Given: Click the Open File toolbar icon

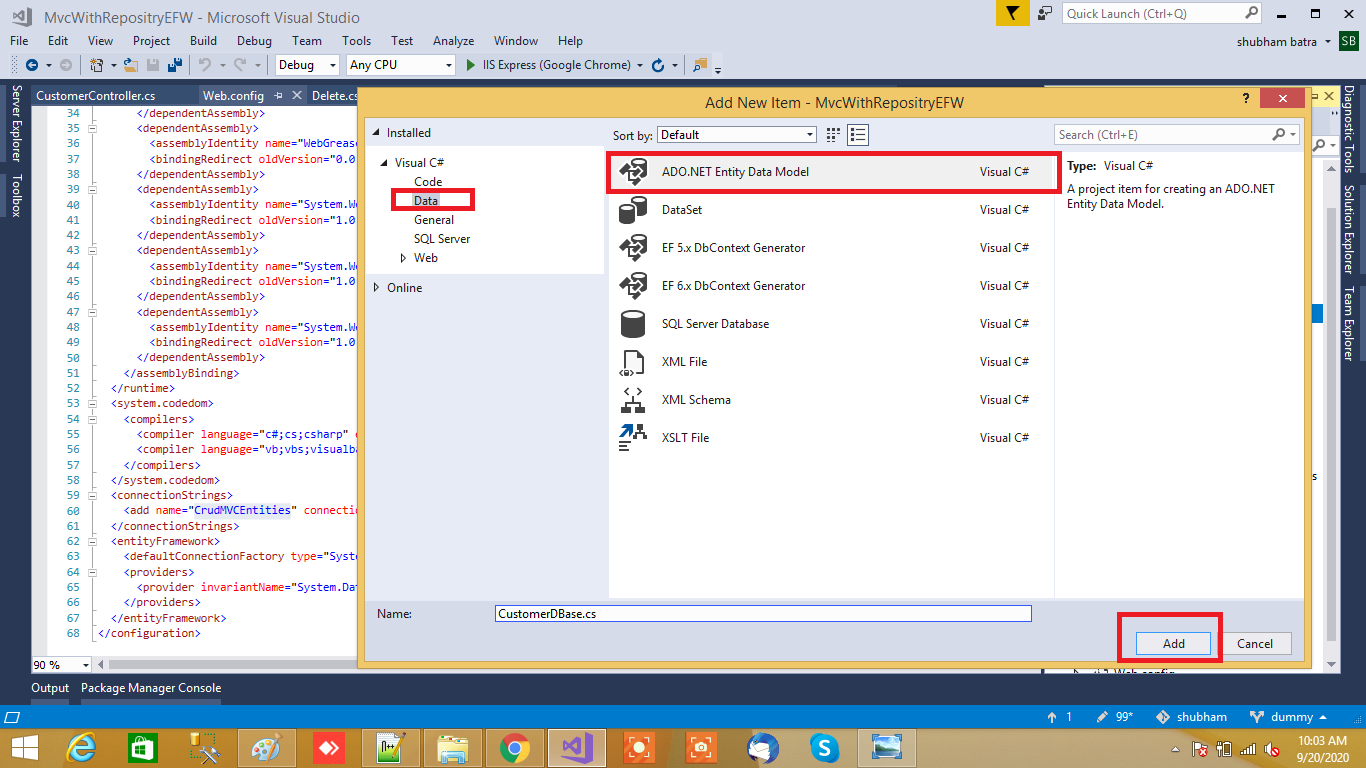Looking at the screenshot, I should 130,65.
